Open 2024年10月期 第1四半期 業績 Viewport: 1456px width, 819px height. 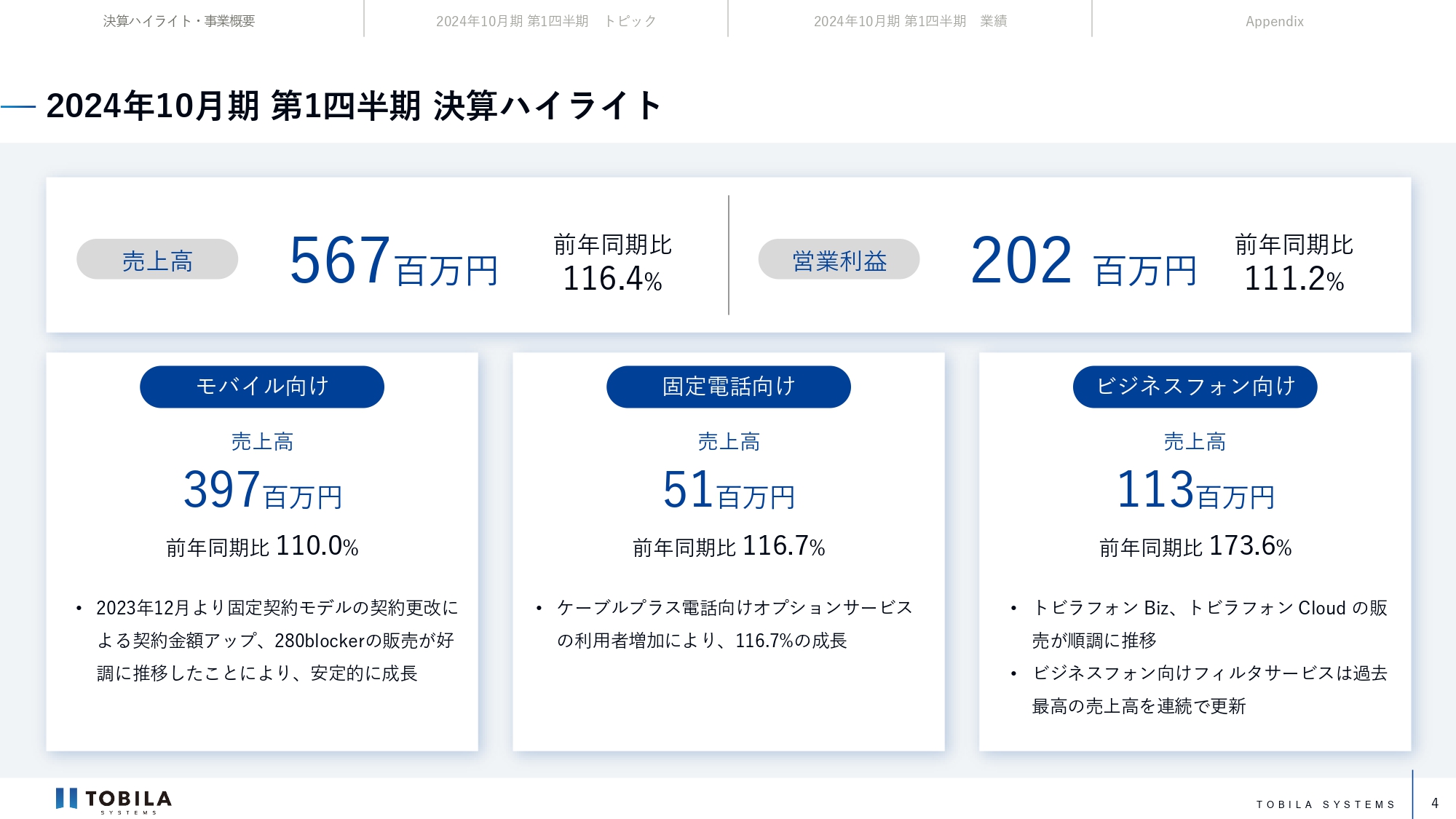(912, 21)
